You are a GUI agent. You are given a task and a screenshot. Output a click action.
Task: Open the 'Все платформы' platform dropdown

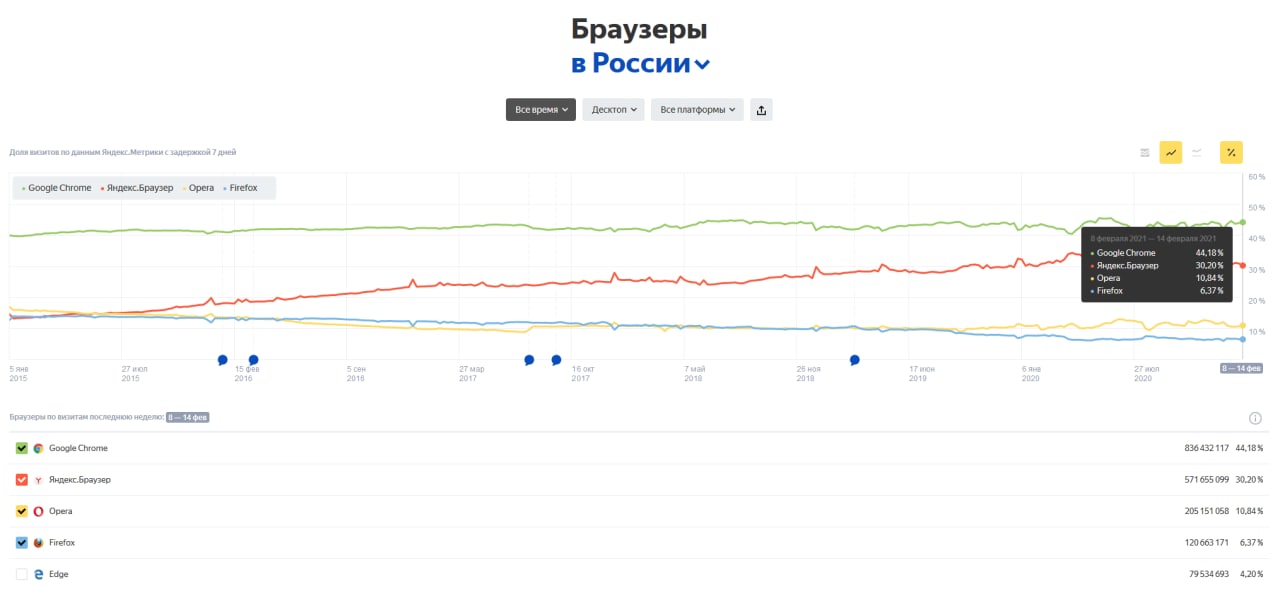697,110
